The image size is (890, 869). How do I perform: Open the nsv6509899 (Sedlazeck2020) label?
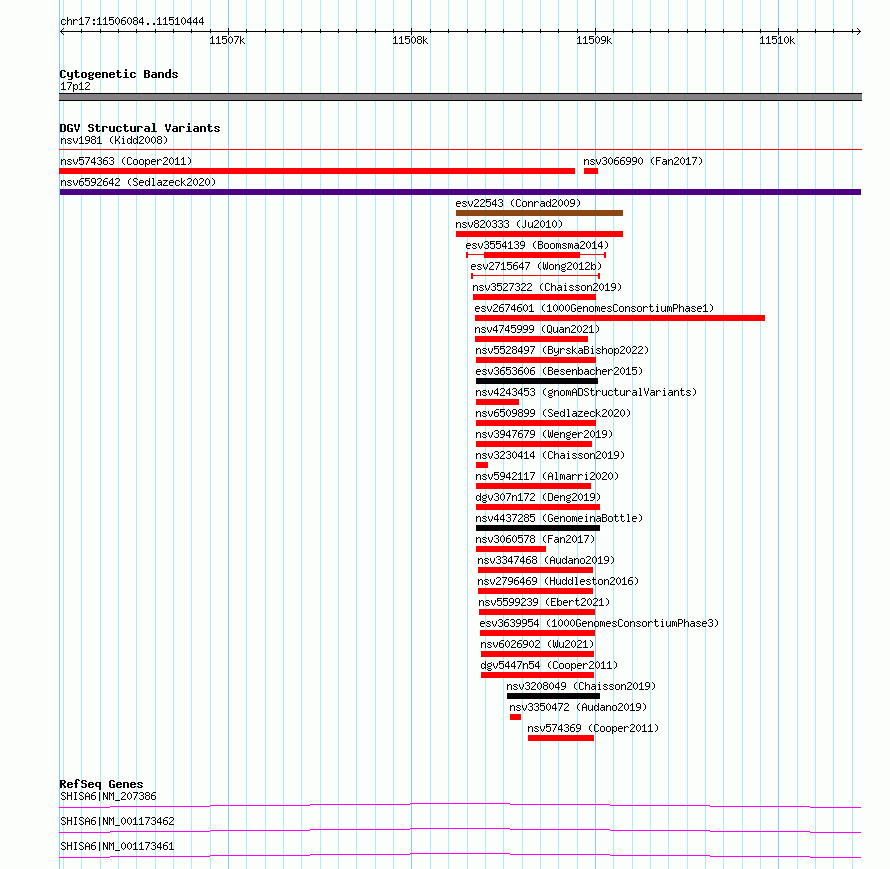point(553,413)
